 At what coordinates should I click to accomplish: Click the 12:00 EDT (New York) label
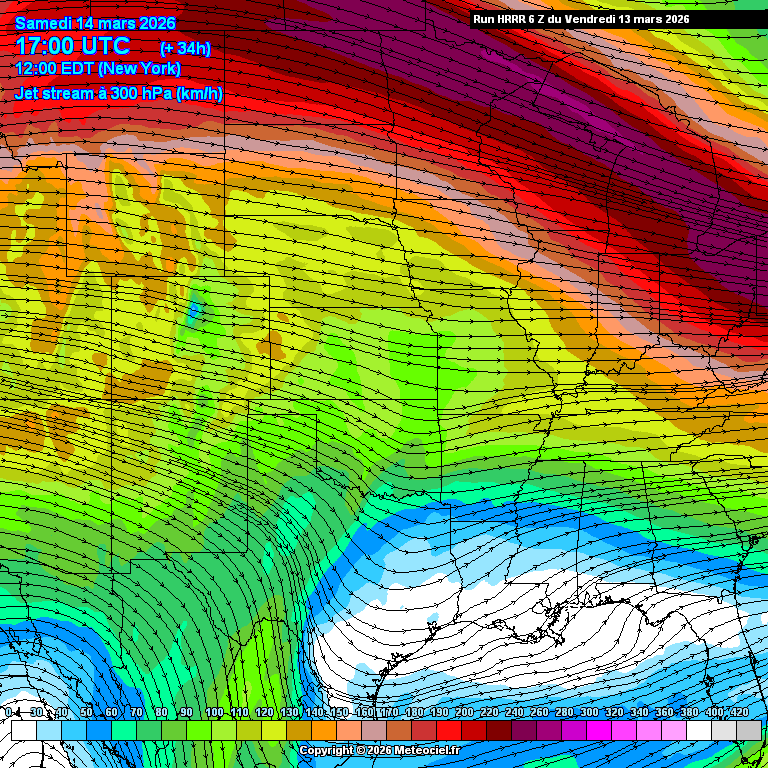coord(98,69)
